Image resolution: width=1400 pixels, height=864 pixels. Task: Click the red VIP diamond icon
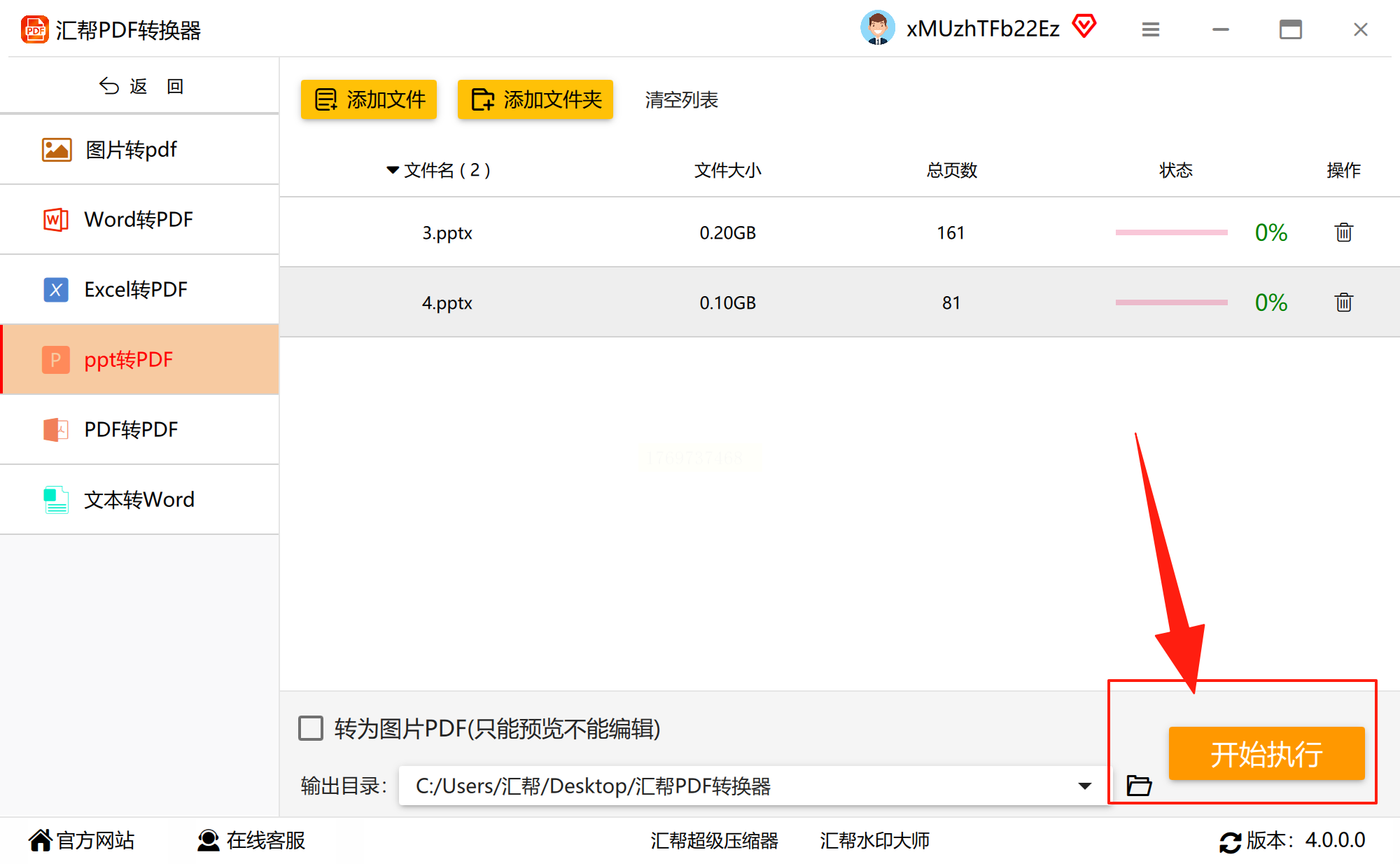(x=1084, y=27)
